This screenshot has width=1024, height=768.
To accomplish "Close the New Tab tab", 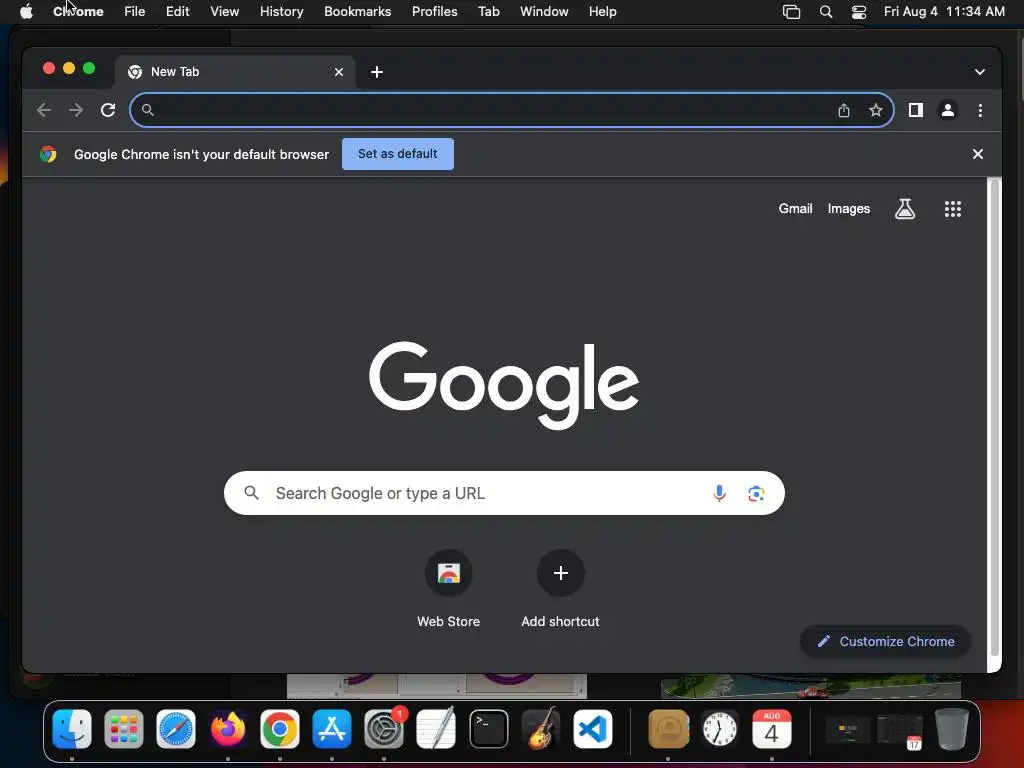I will pyautogui.click(x=339, y=72).
